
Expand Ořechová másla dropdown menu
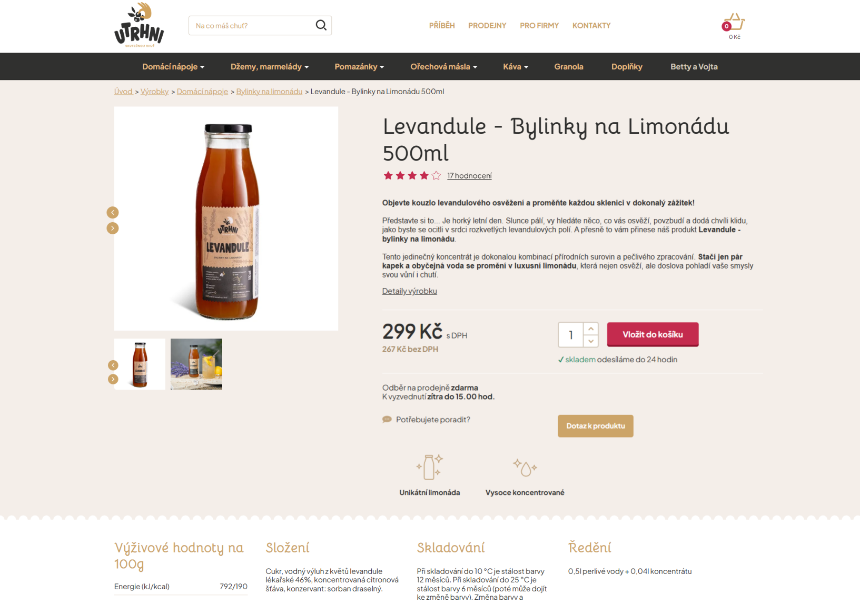(444, 66)
